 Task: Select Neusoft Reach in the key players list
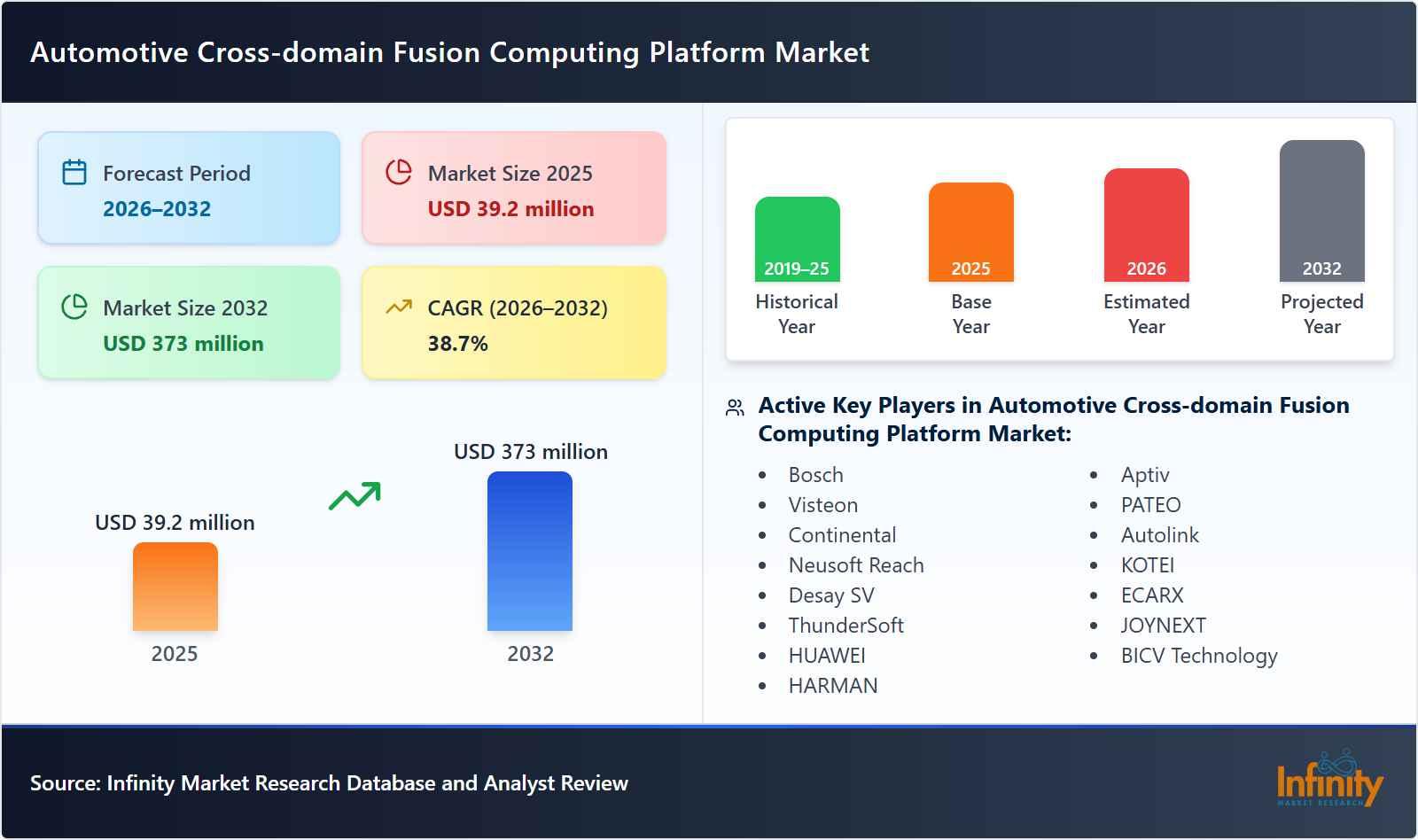click(856, 565)
